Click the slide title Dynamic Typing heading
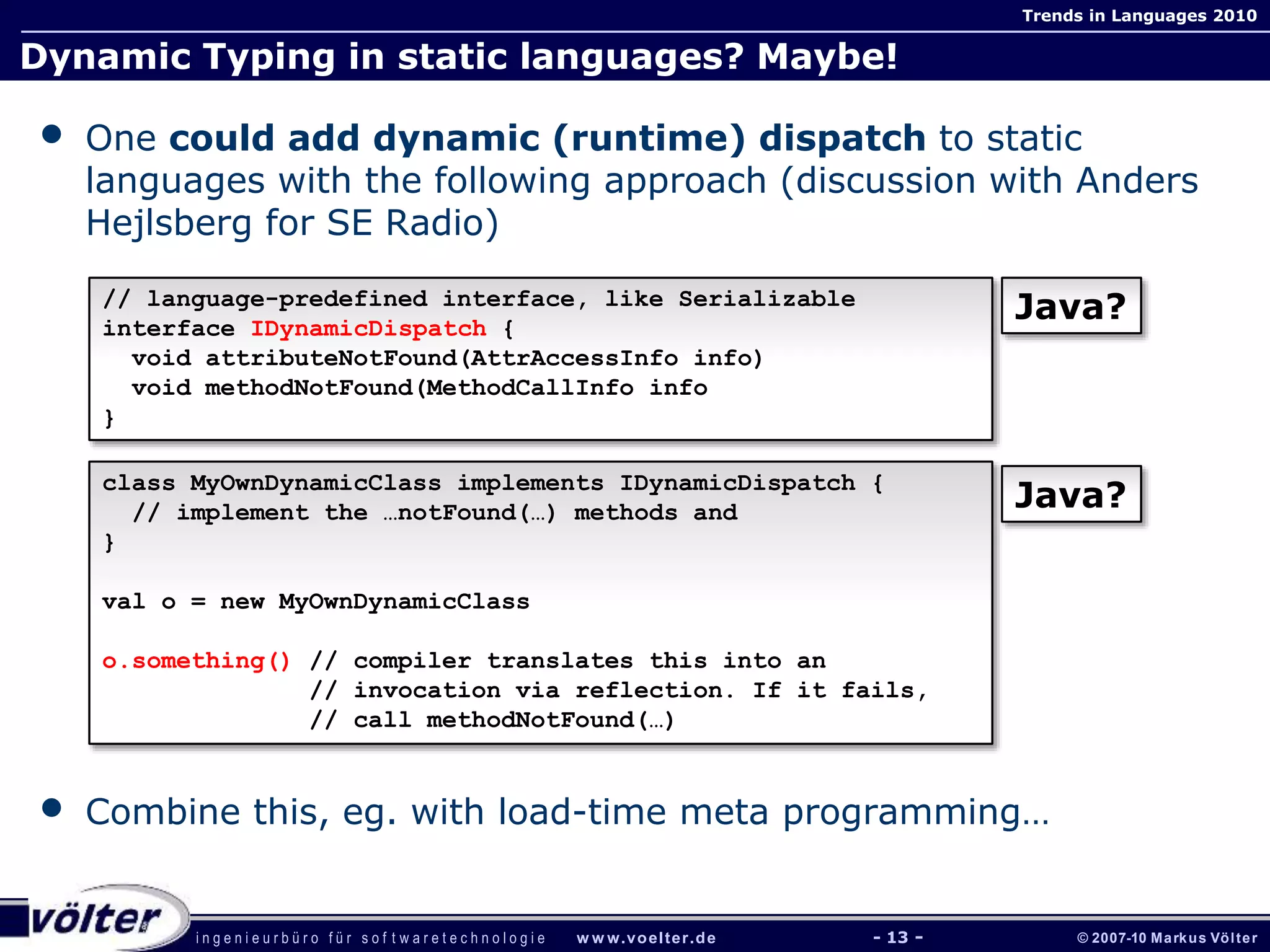The image size is (1270, 952). pyautogui.click(x=459, y=56)
